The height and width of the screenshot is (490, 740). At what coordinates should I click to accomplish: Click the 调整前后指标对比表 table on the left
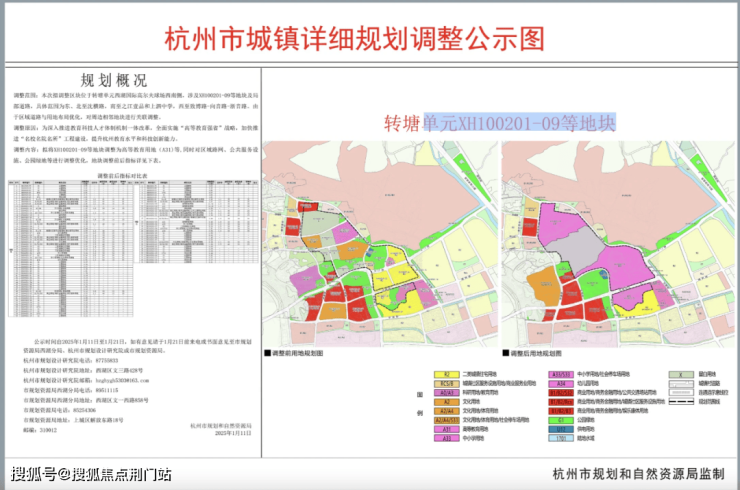(134, 248)
